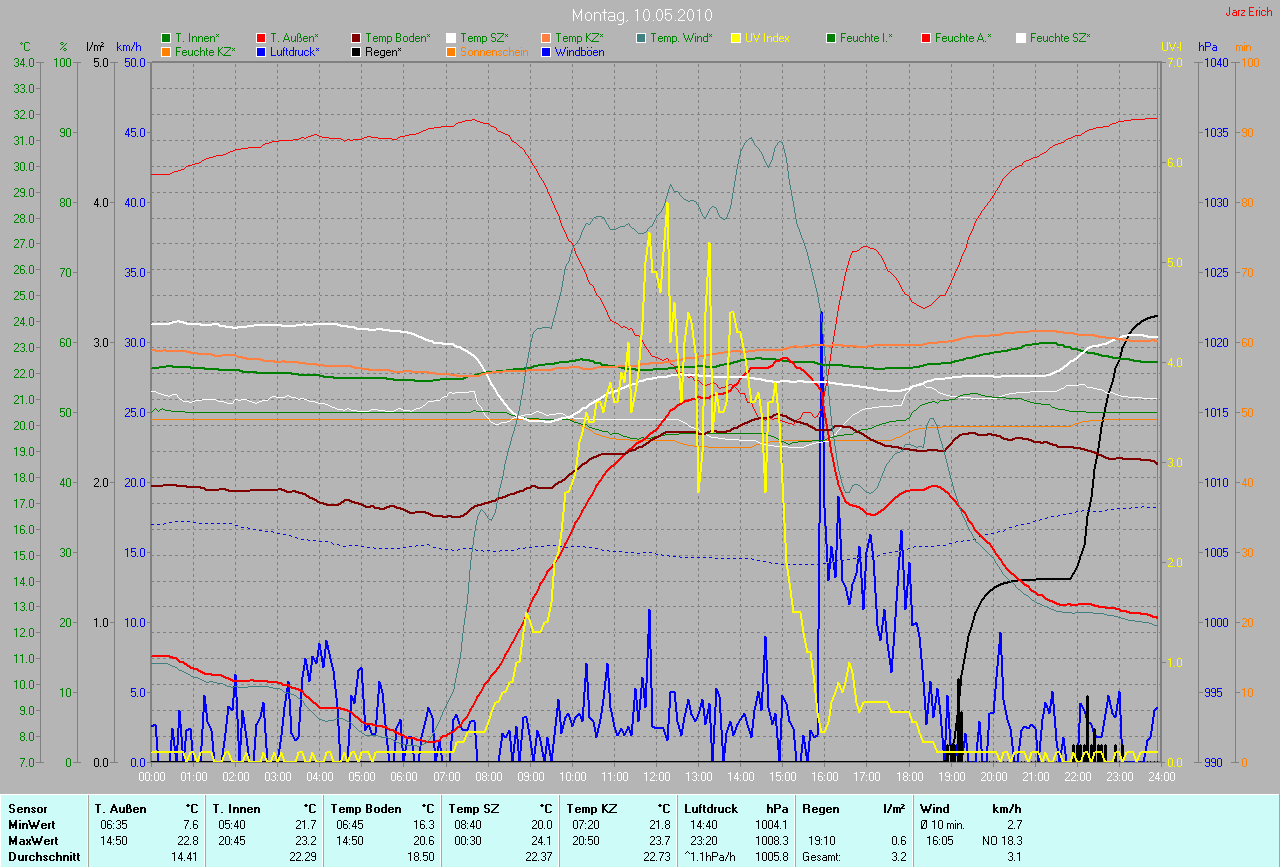Select the 'Windböen' legend label
The image size is (1280, 867).
580,51
